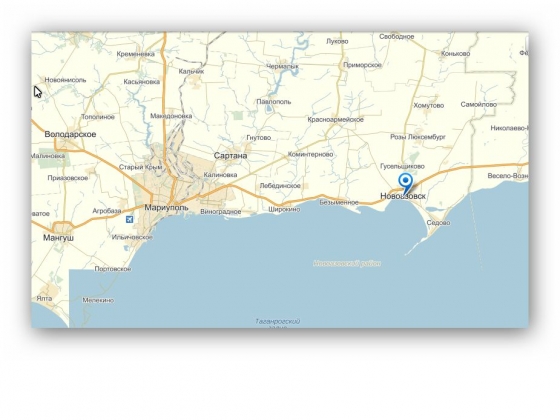Click the Виноградное label east of Мариуполь
Viewport: 560px width, 420px height.
click(221, 211)
